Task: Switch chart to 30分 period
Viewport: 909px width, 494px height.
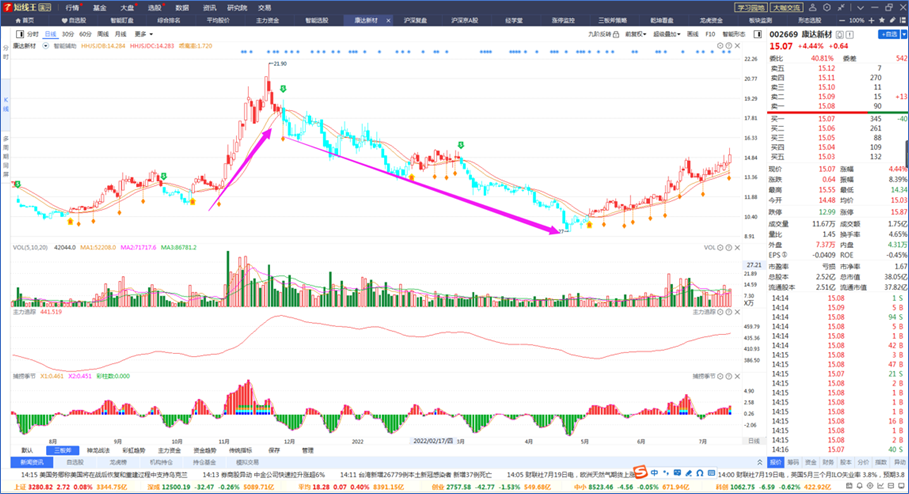Action: [68, 34]
